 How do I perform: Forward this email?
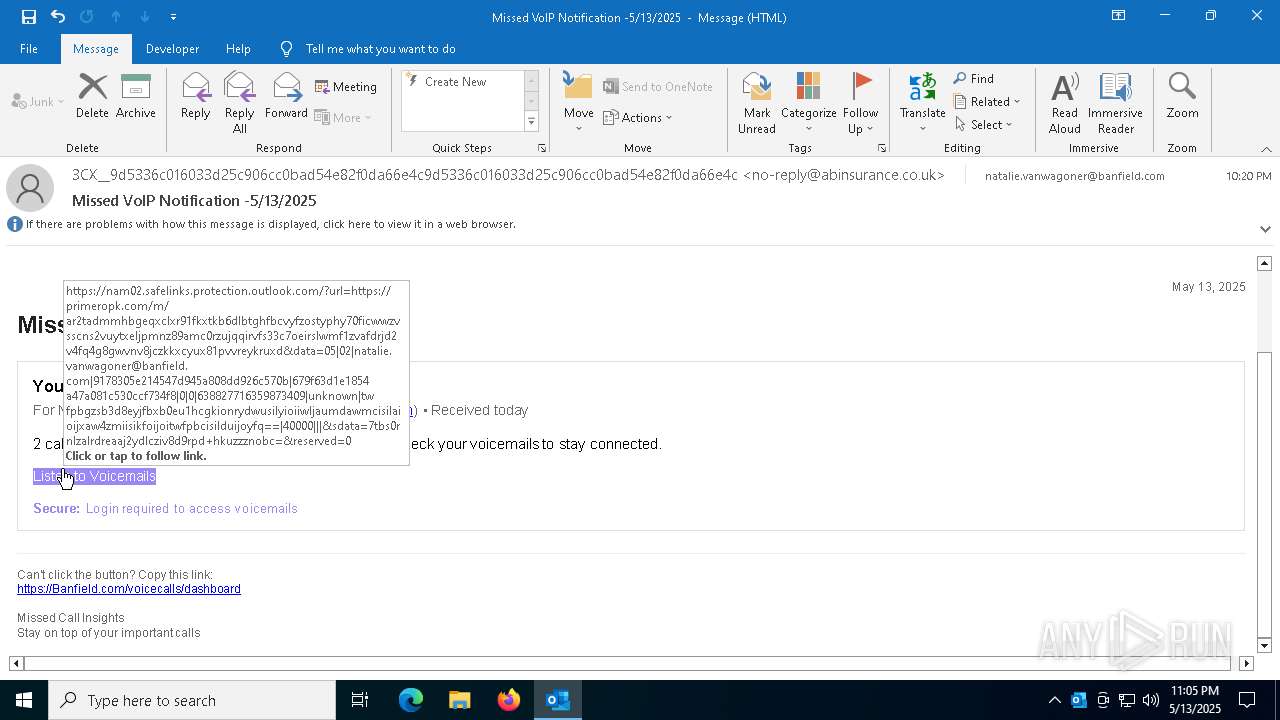(x=286, y=96)
